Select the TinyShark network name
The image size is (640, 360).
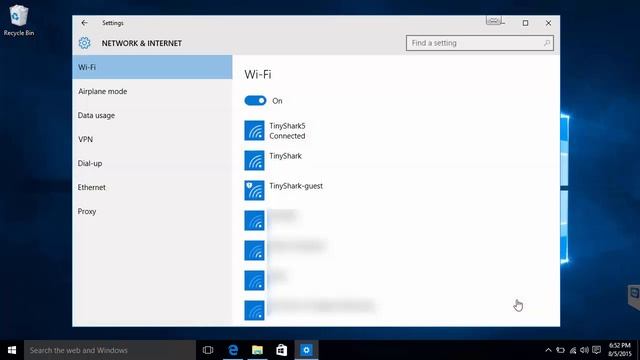[x=285, y=156]
